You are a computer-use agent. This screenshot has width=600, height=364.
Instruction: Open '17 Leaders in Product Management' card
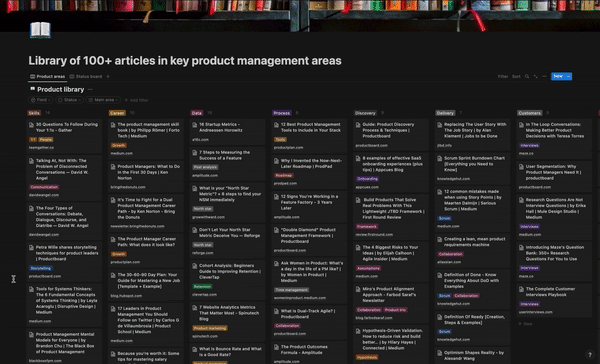point(146,324)
